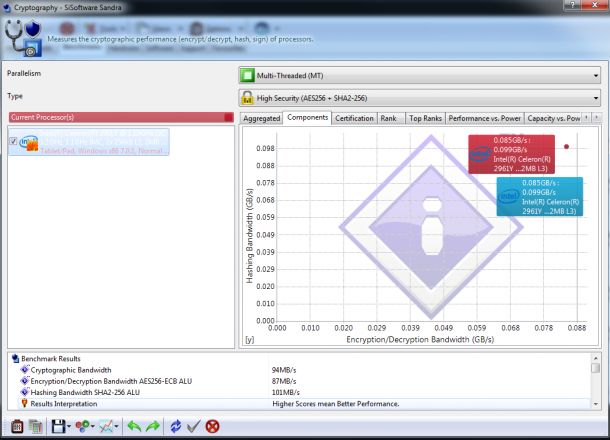
Task: Select the Celeron 2961Y processor entry text
Action: pos(104,142)
